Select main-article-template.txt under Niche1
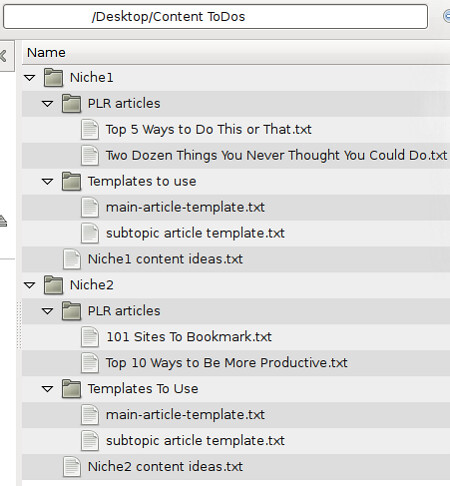Viewport: 450px width, 486px height. tap(185, 207)
